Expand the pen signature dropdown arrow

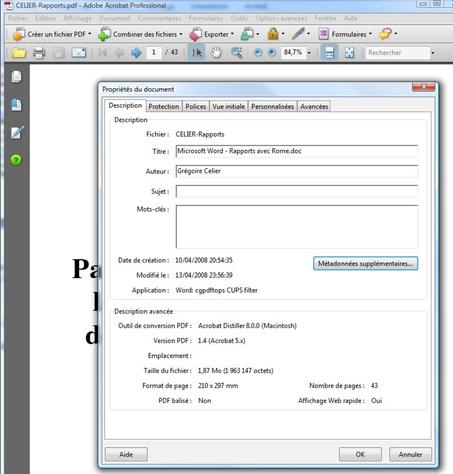[x=308, y=34]
